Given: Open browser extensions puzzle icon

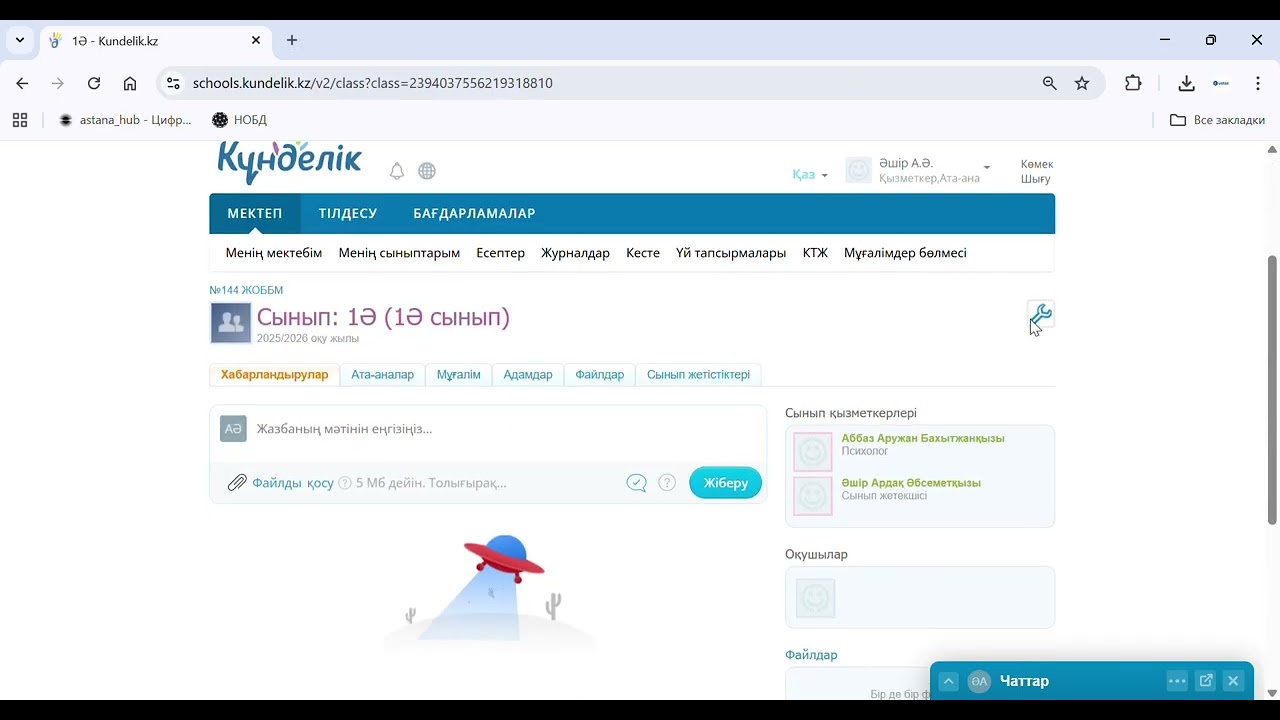Looking at the screenshot, I should coord(1133,83).
